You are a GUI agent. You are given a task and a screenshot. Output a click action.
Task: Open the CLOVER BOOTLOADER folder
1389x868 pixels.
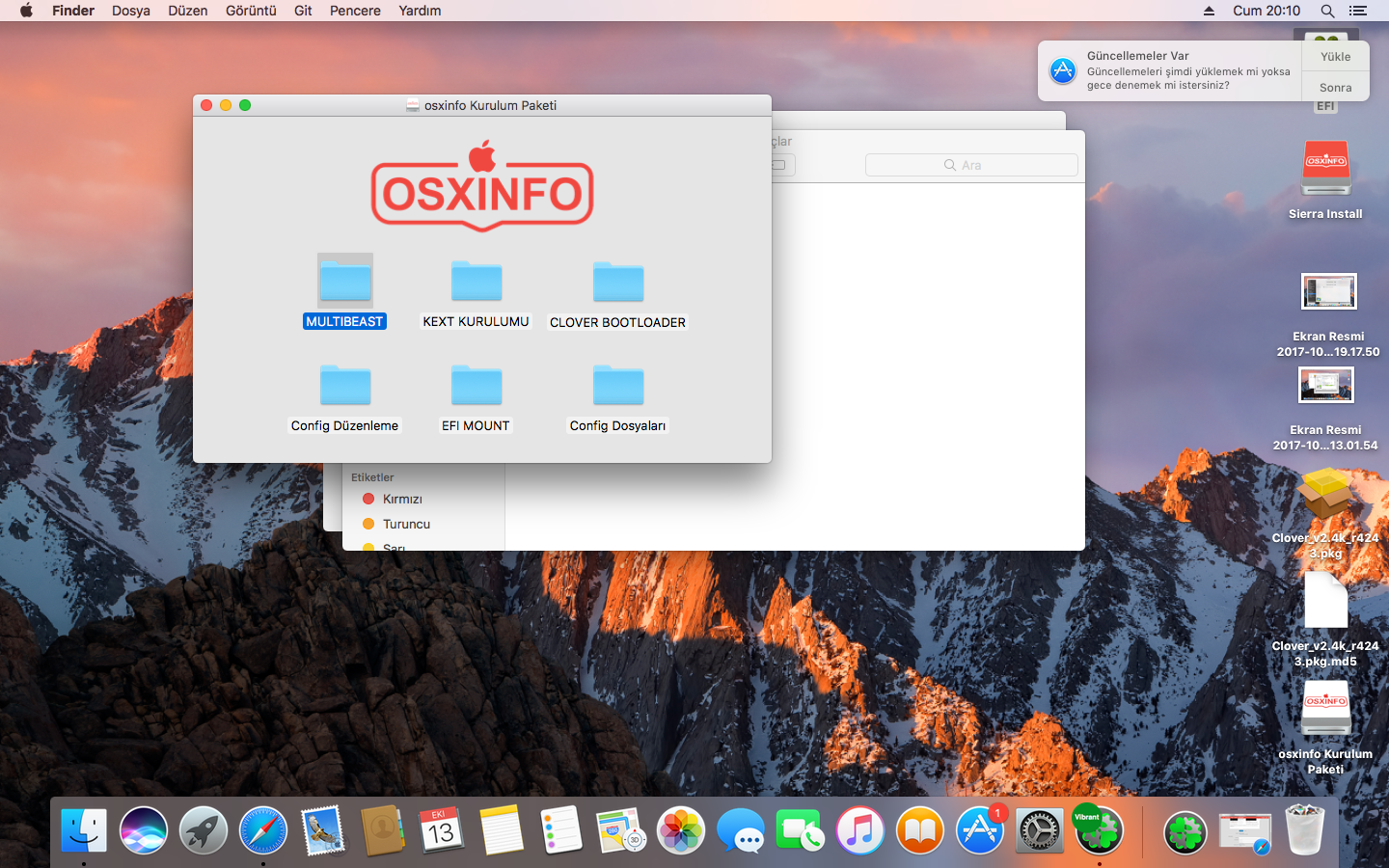click(x=617, y=283)
